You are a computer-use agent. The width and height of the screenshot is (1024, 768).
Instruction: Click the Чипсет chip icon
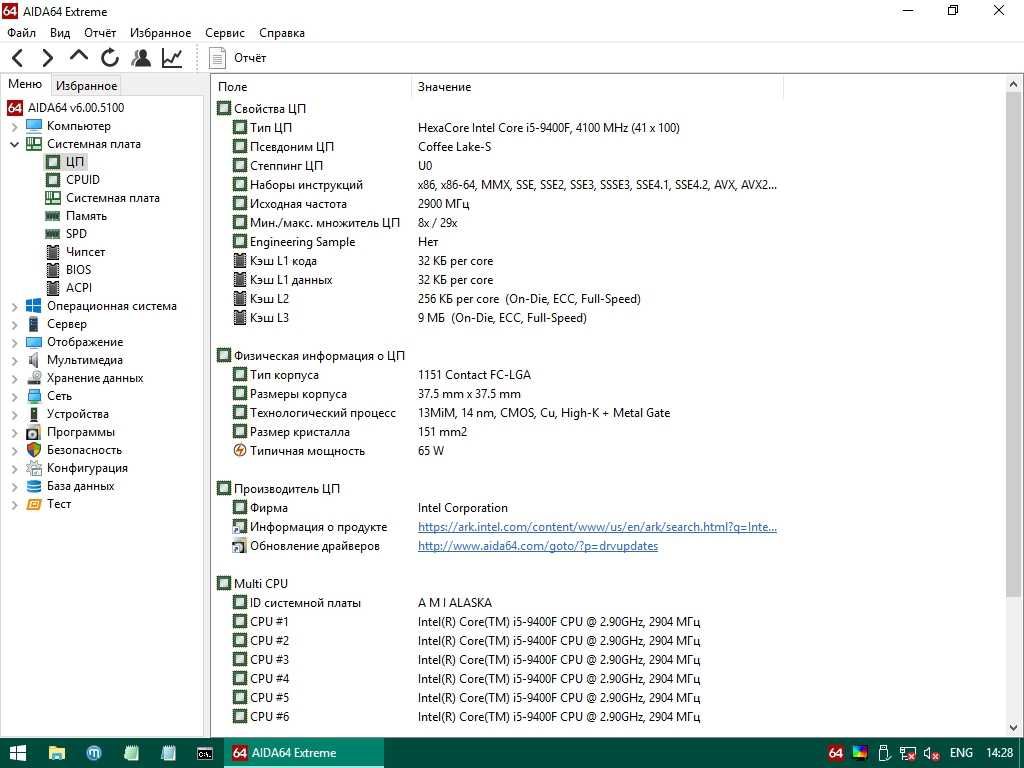(53, 251)
